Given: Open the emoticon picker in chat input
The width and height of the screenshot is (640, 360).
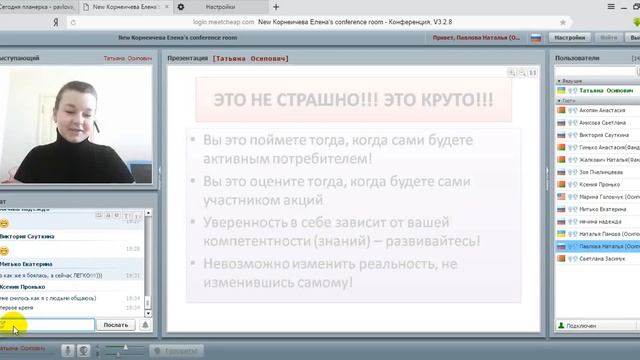Looking at the screenshot, I should [x=4, y=324].
